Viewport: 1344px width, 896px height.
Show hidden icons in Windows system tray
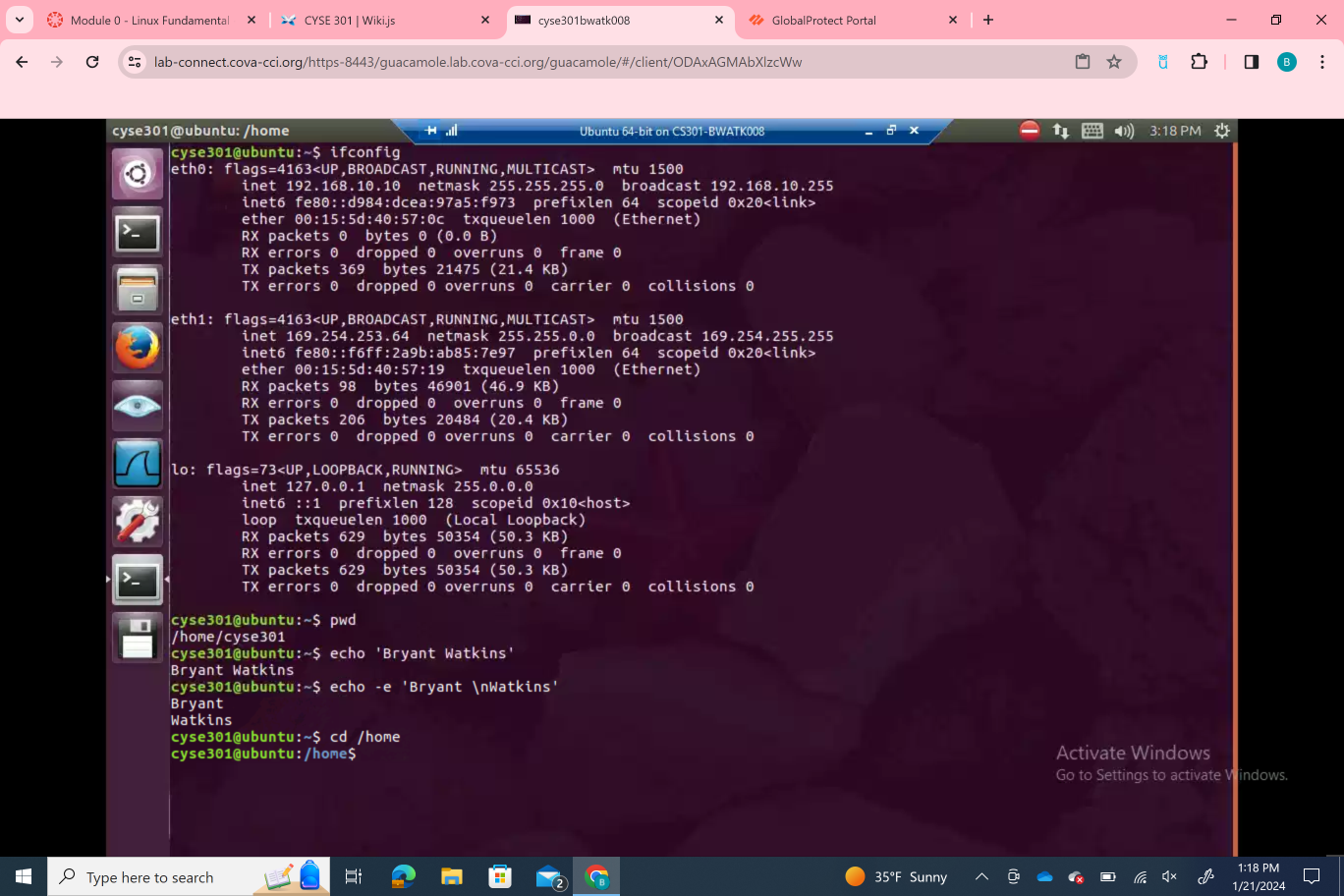(x=981, y=876)
